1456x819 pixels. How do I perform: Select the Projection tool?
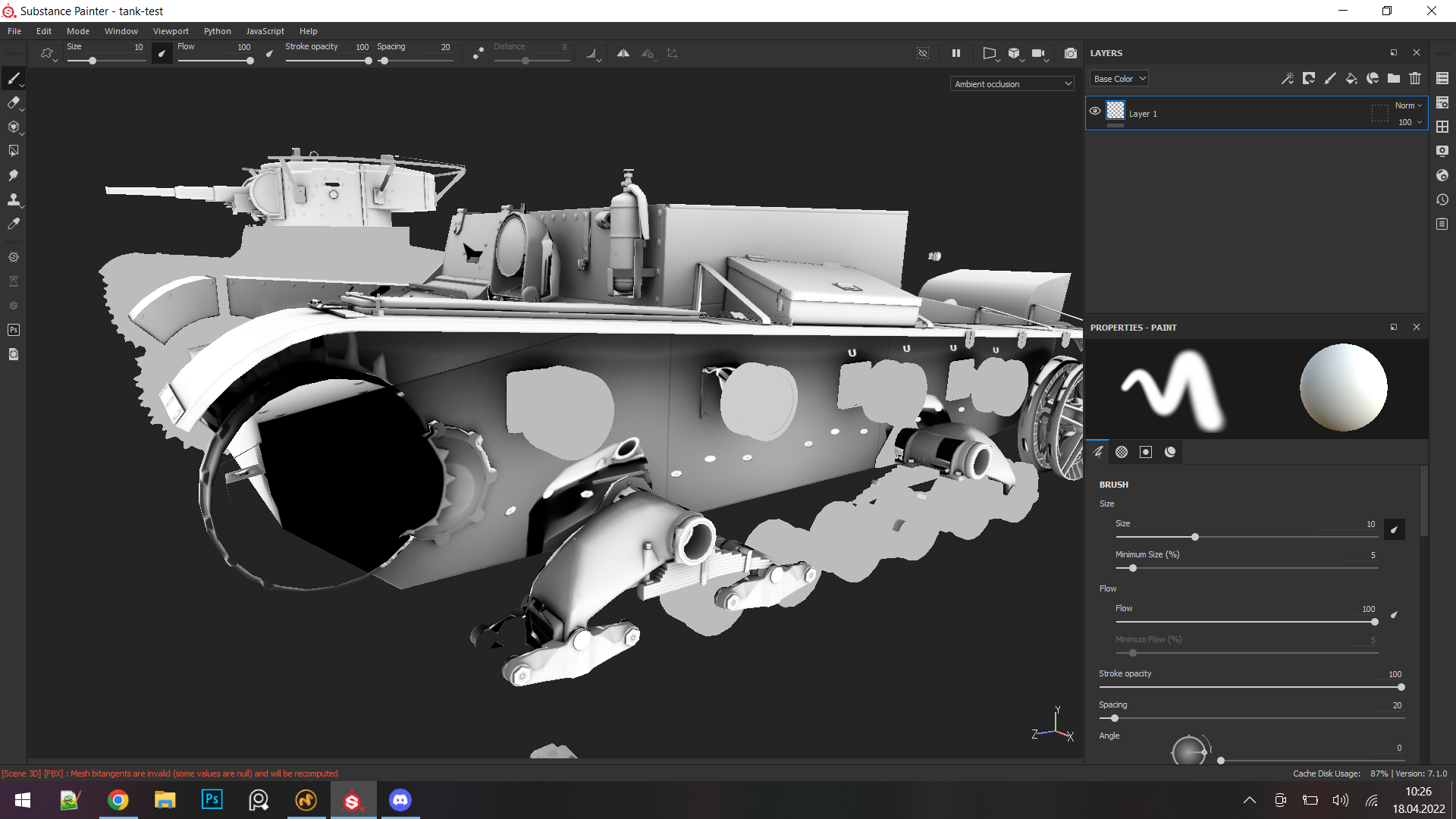14,127
